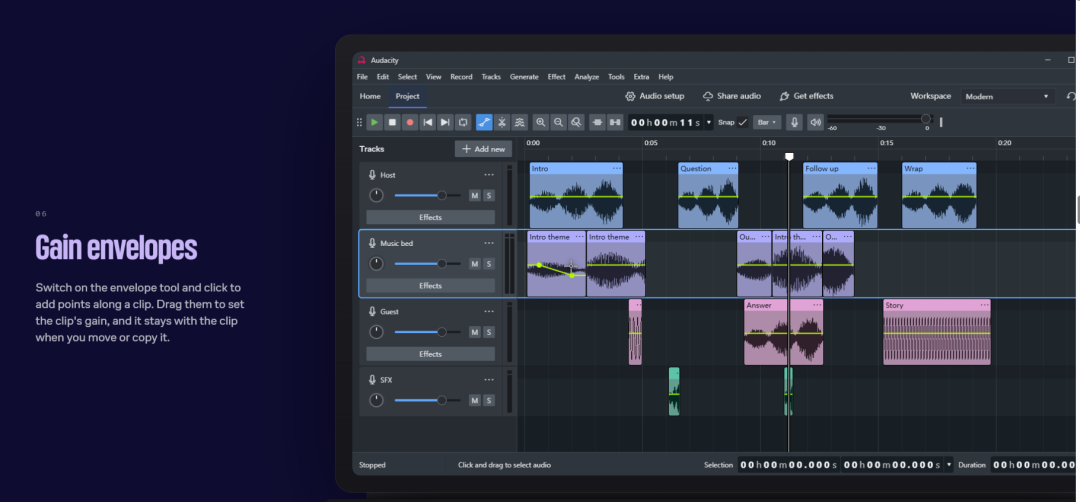Open the Edit menu
The height and width of the screenshot is (502, 1080).
383,77
